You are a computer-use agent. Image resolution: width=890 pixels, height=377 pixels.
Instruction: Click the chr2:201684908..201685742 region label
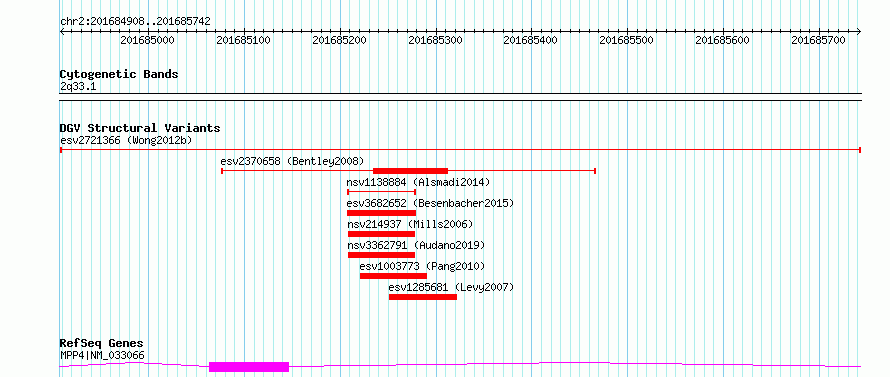coord(135,22)
